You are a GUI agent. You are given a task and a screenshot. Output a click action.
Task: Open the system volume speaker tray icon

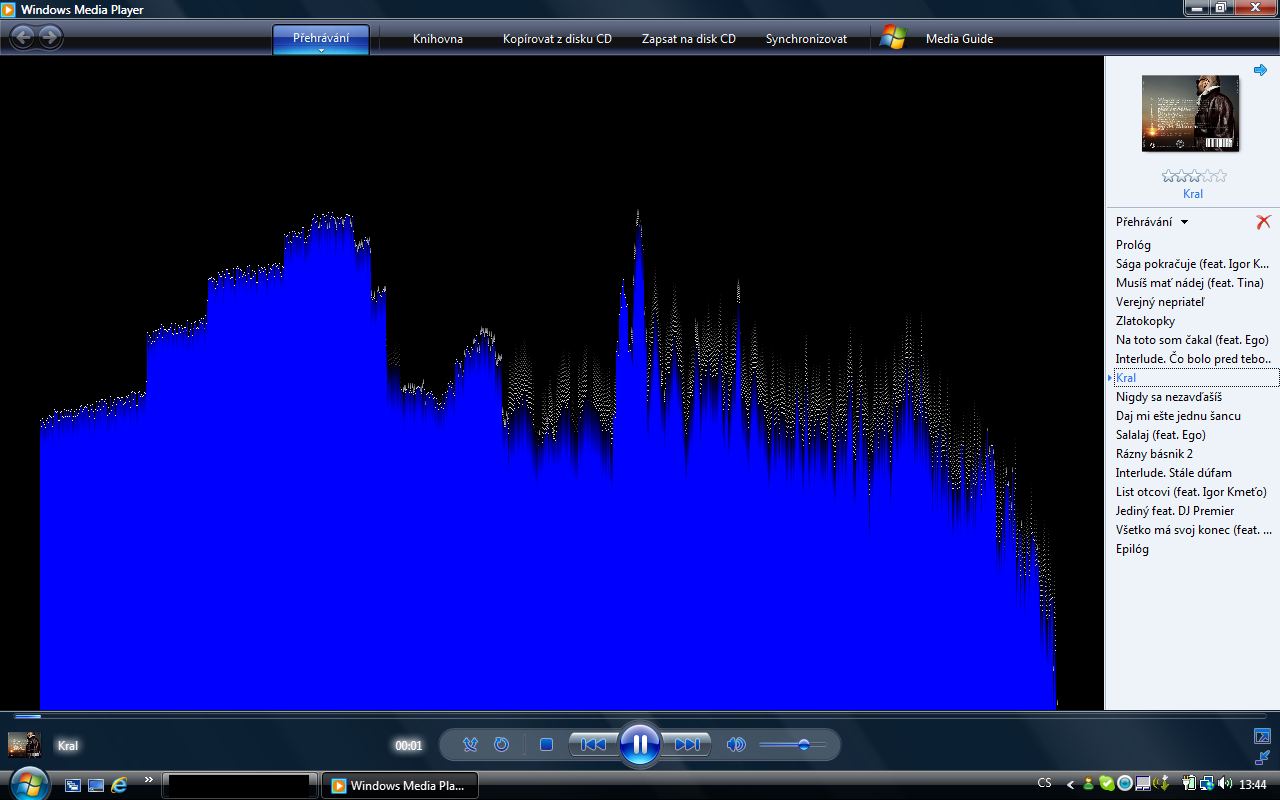[1225, 784]
